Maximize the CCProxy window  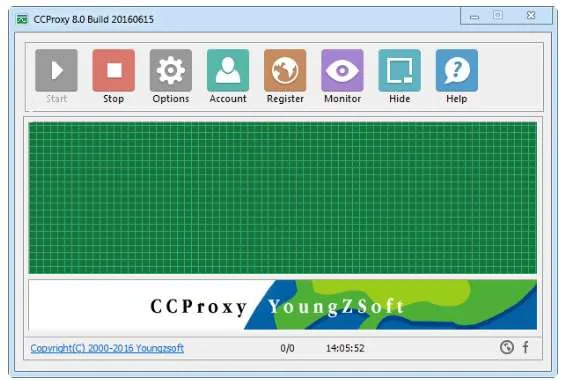click(498, 15)
